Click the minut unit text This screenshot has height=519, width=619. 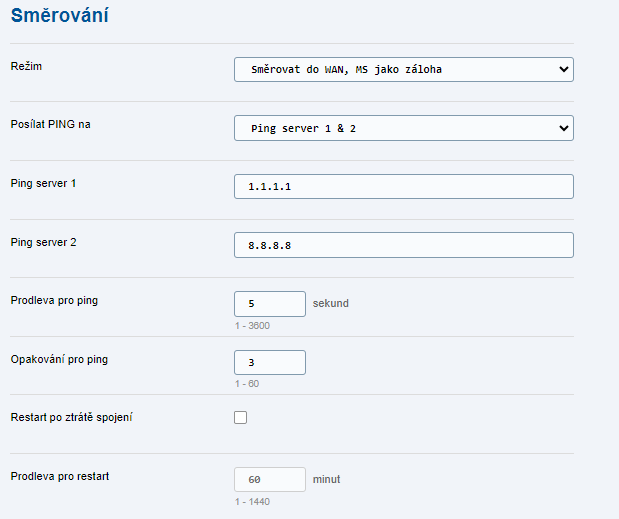click(x=326, y=480)
